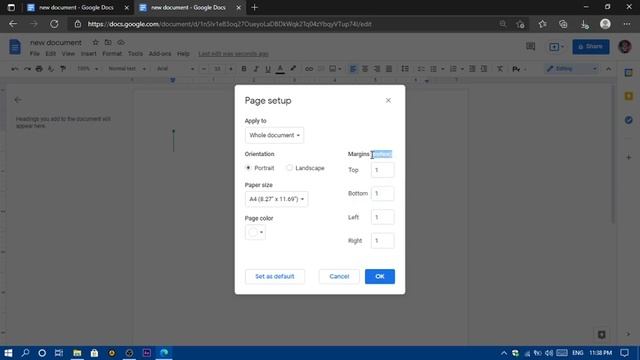Viewport: 640px width, 360px height.
Task: Close the Page setup dialog with X
Action: 388,100
